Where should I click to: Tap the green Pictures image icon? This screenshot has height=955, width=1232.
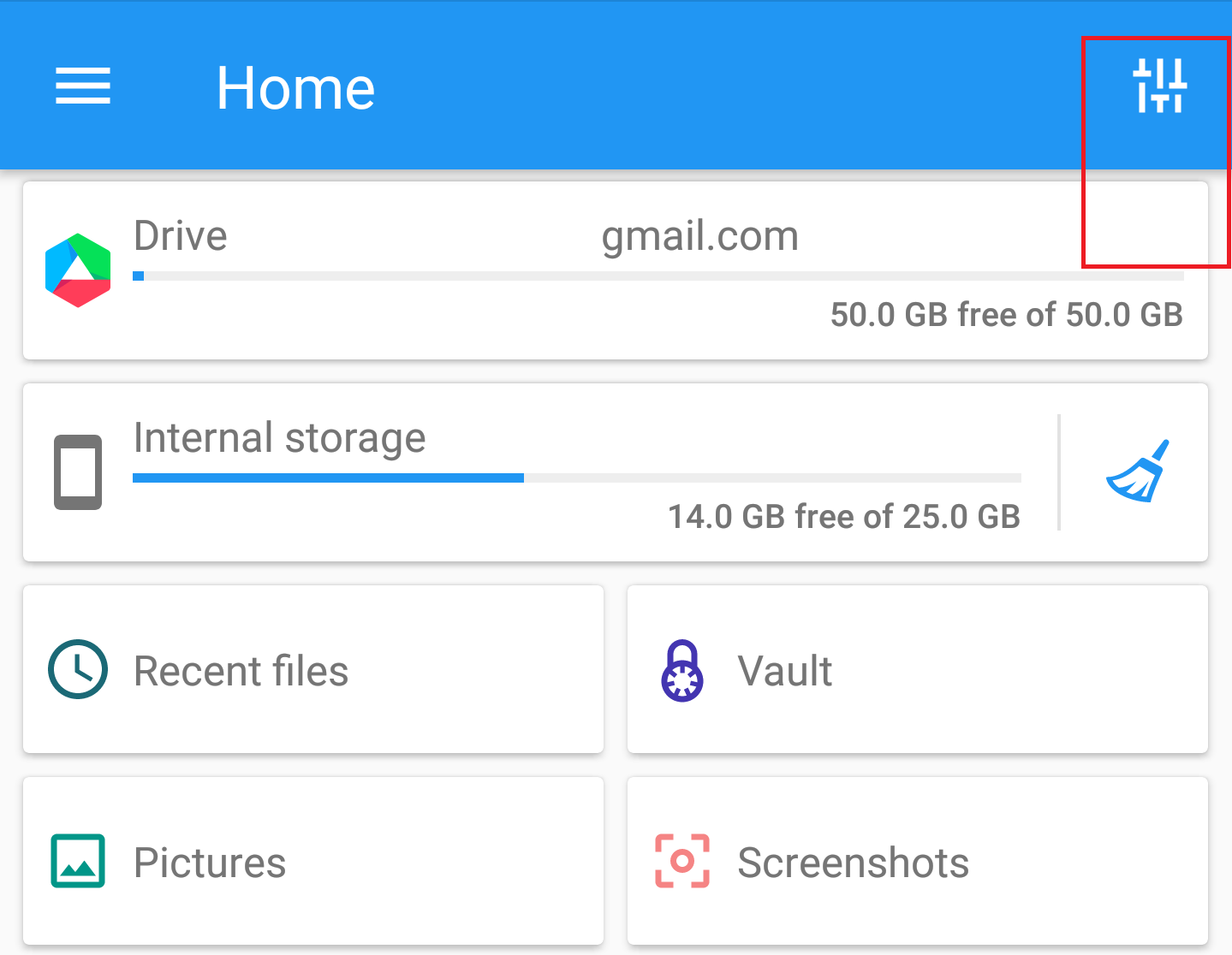point(78,861)
